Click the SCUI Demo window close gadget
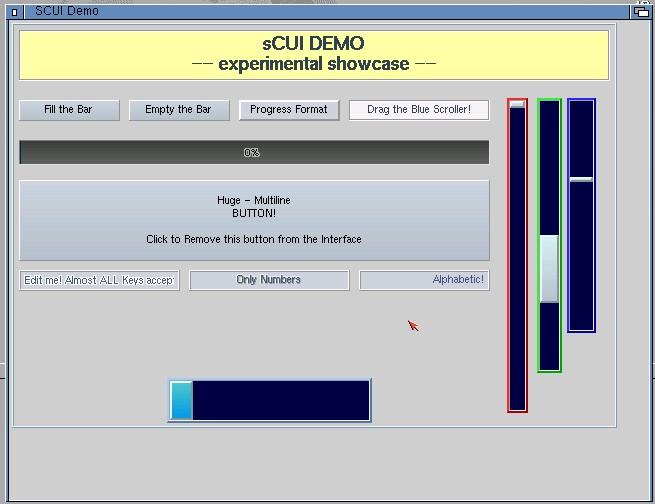Image resolution: width=655 pixels, height=504 pixels. point(14,11)
